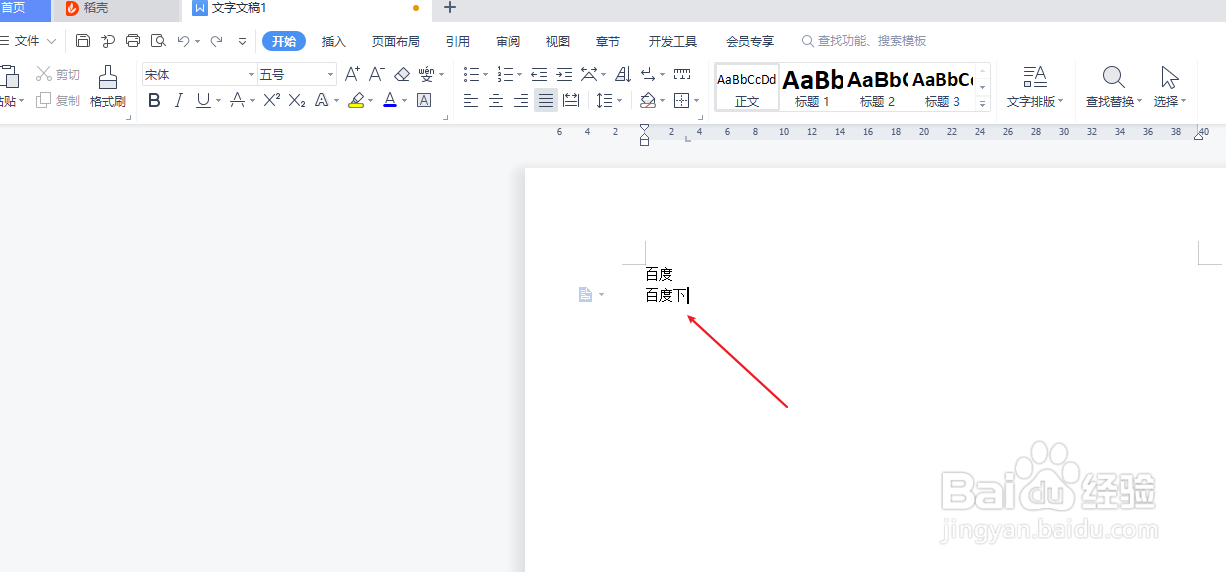Decrease font size with A- icon

point(377,74)
